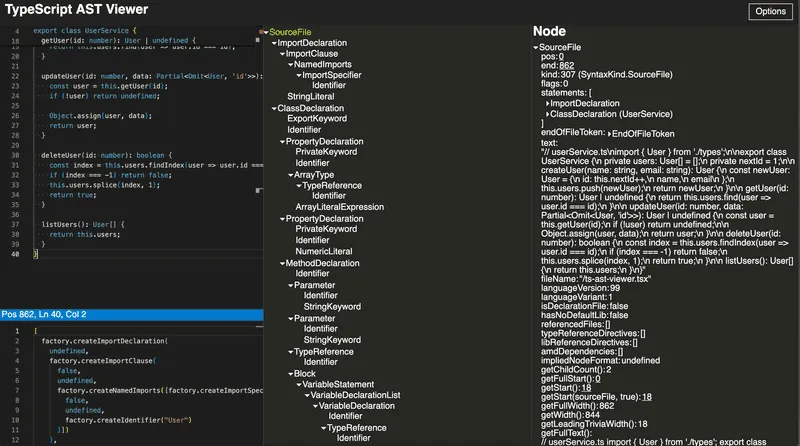Click the 'kind:307 (SyntaxKind.SourceFile)' property

coord(607,75)
